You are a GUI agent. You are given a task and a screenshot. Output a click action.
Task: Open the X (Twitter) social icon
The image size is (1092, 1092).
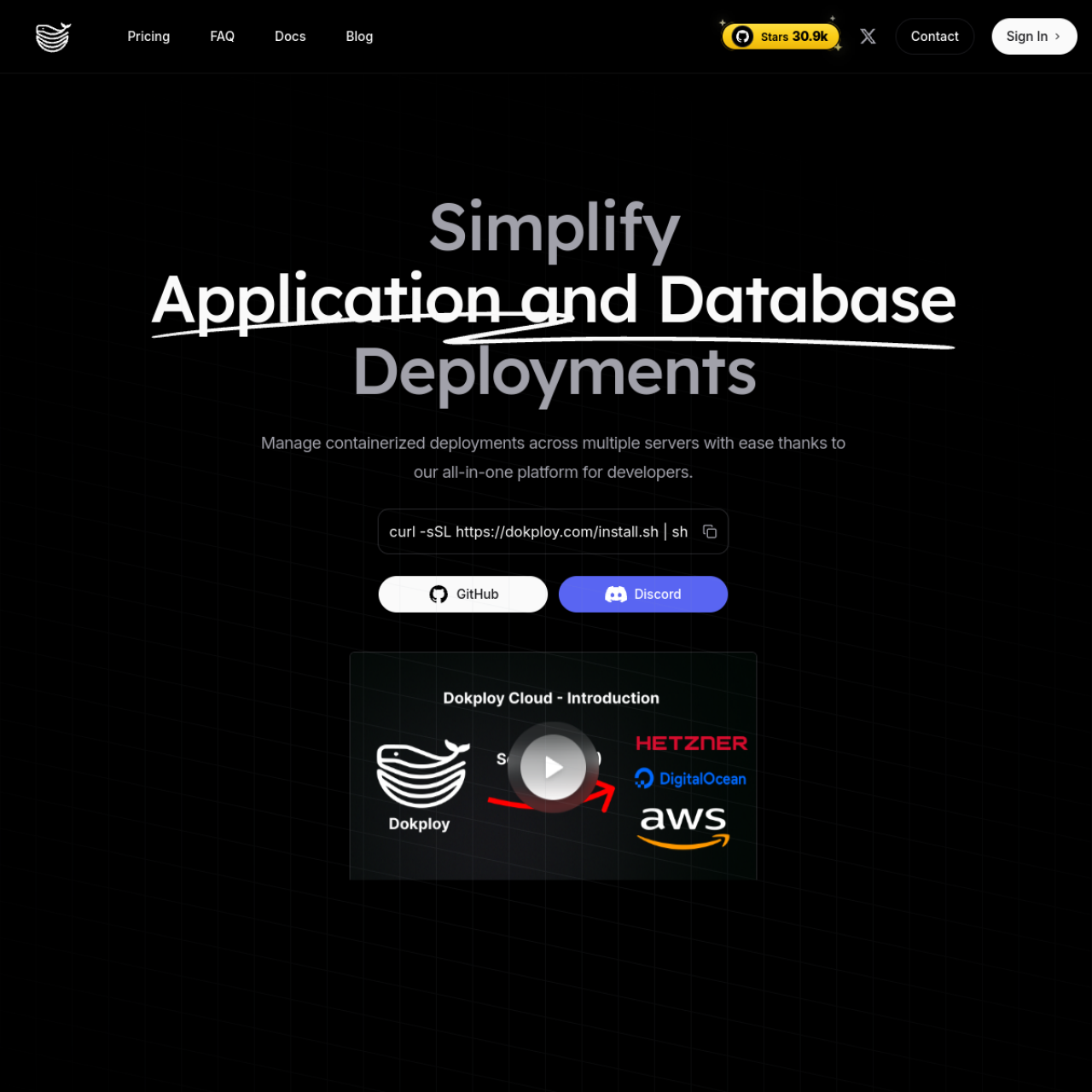pyautogui.click(x=868, y=37)
